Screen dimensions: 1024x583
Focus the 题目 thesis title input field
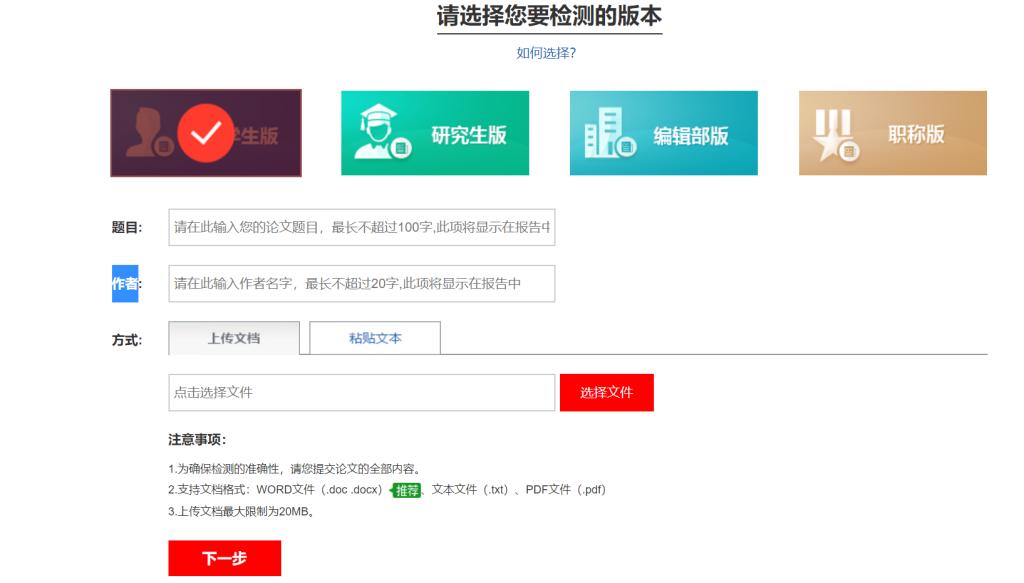click(361, 227)
